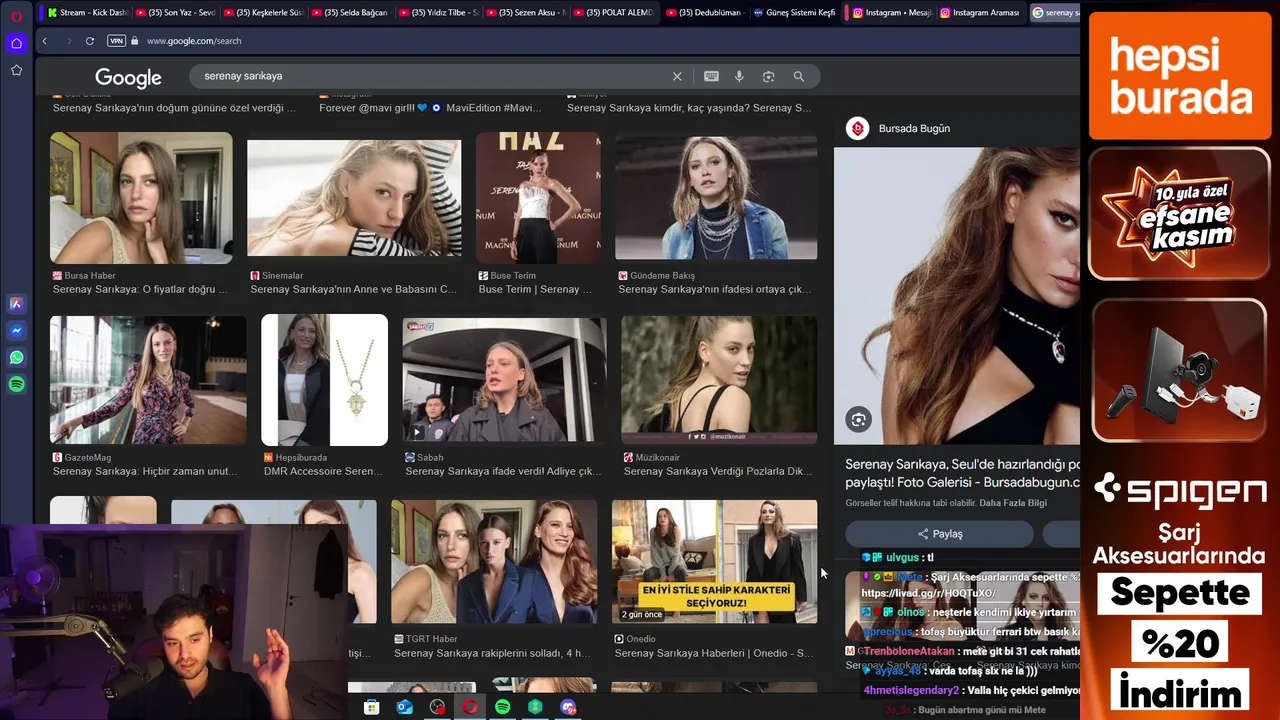Open the Opera sidebar home workspace
1280x720 pixels.
pos(16,43)
